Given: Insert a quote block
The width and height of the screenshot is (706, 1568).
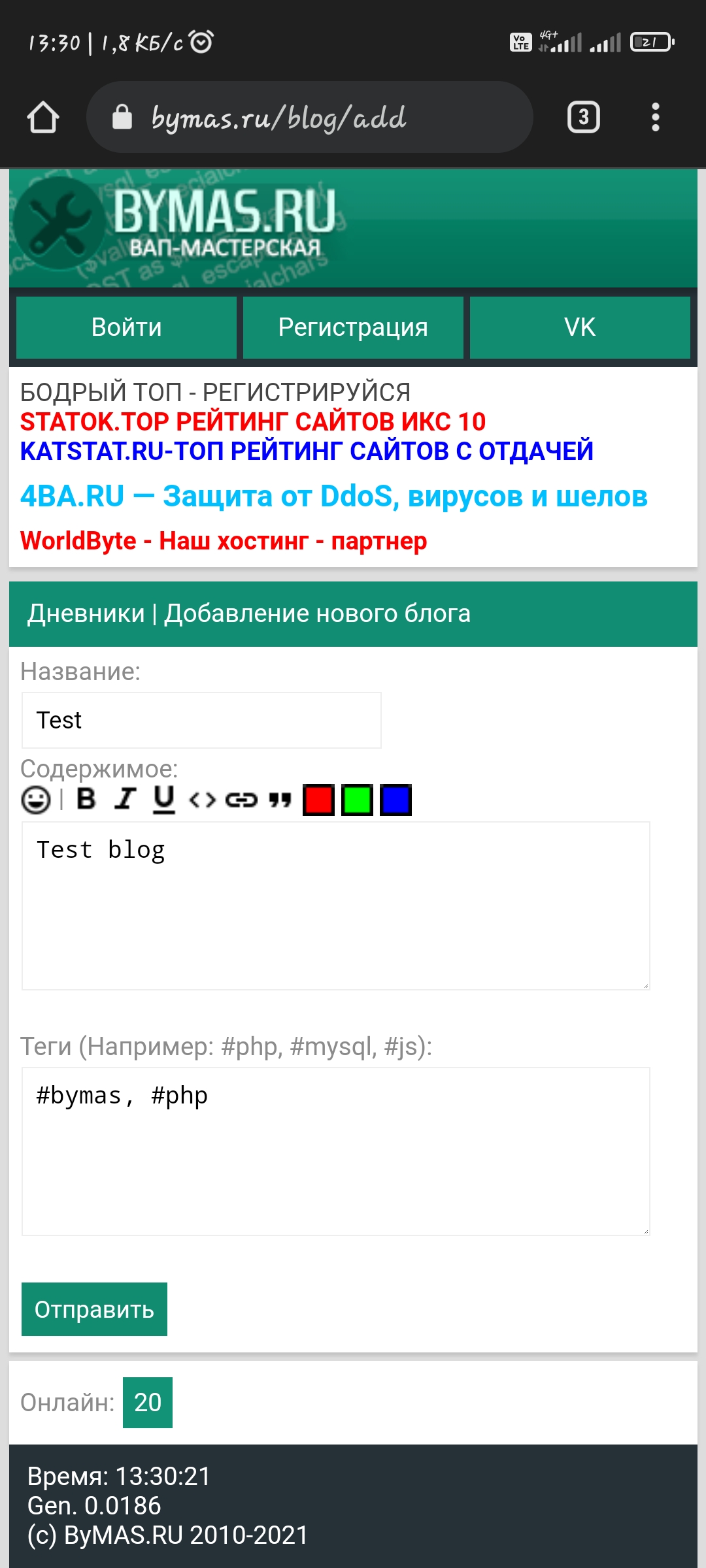Looking at the screenshot, I should pyautogui.click(x=280, y=800).
